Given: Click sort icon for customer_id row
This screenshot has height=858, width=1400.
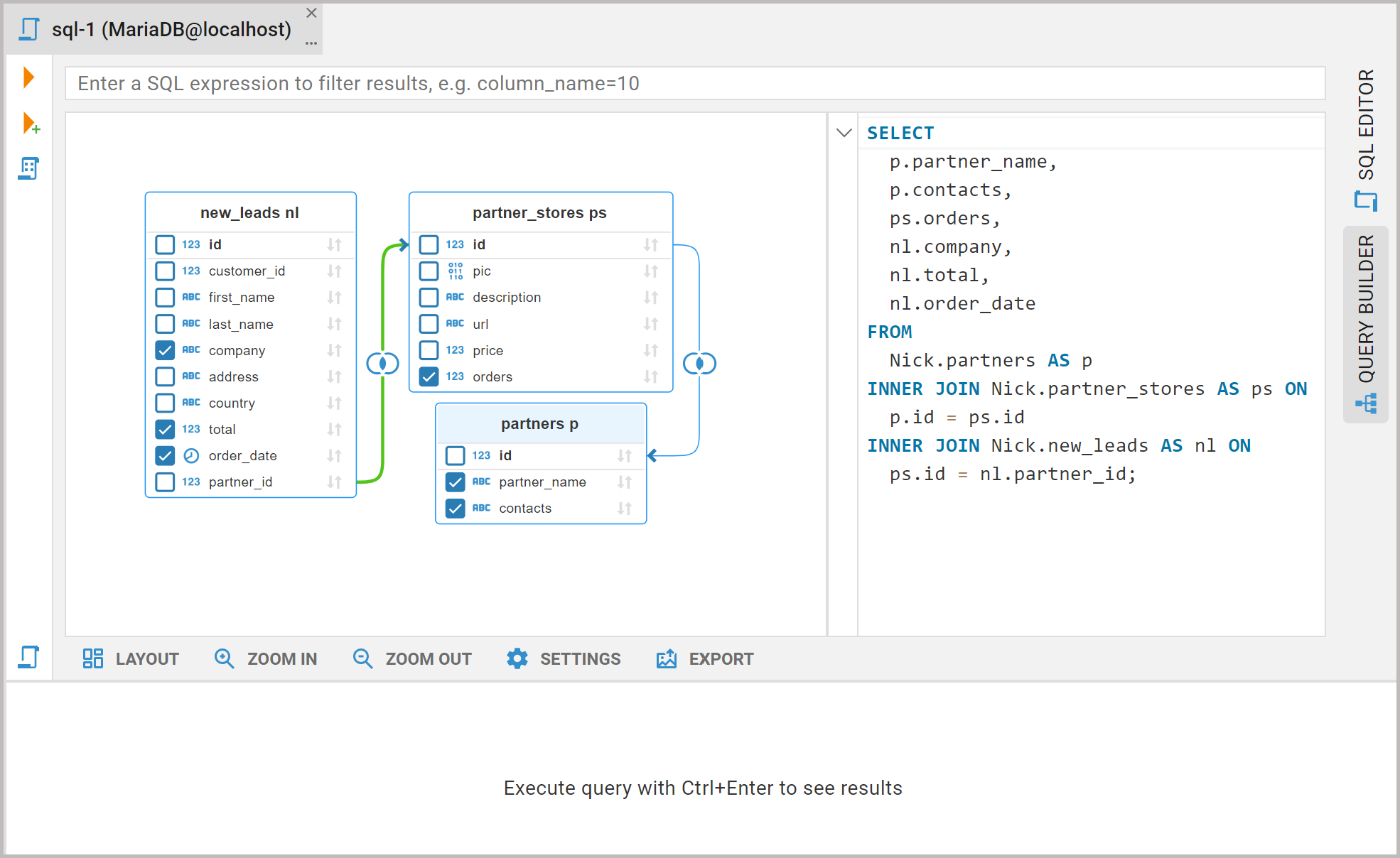Looking at the screenshot, I should tap(334, 271).
